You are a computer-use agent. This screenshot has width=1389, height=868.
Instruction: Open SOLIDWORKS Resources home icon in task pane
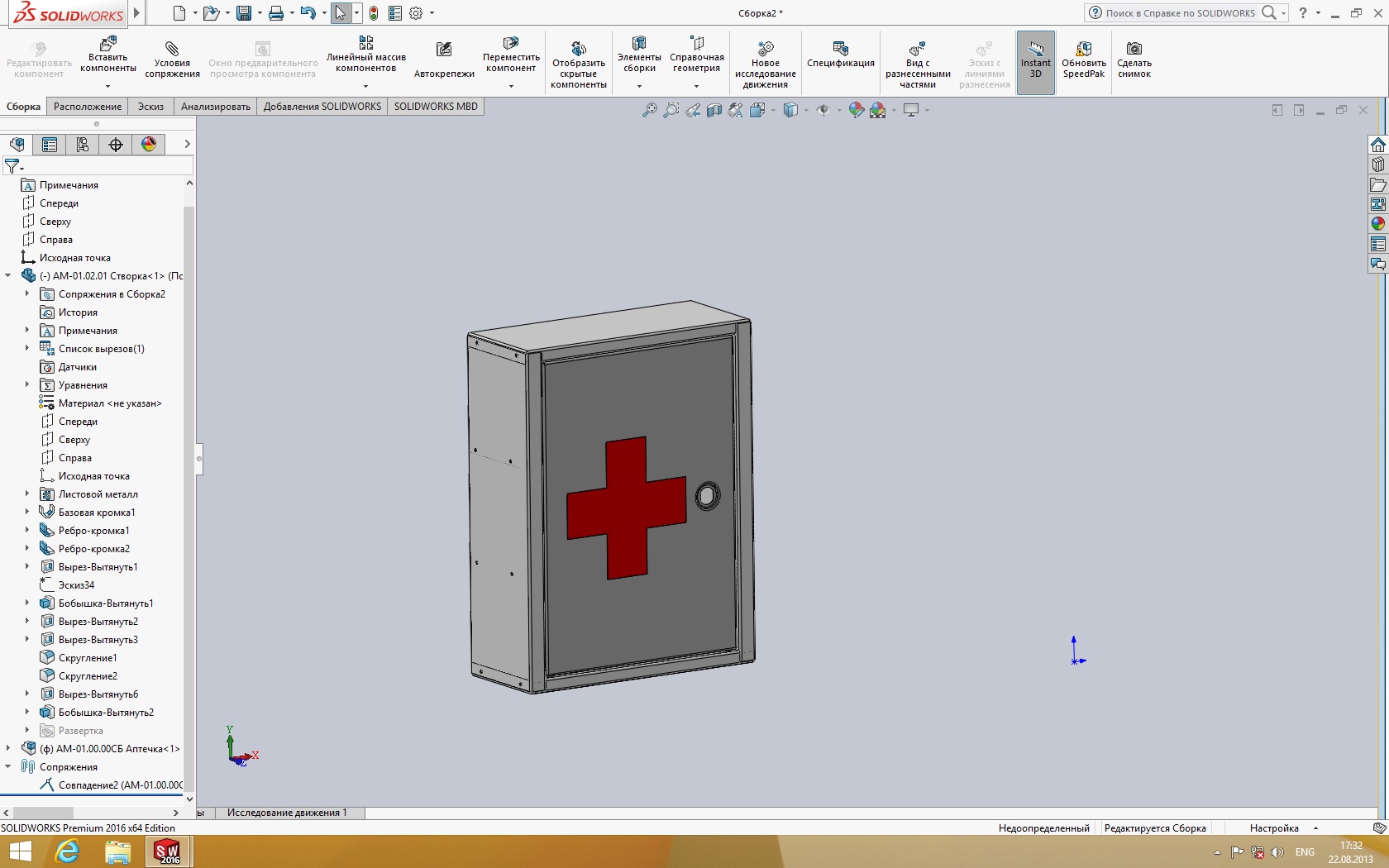point(1377,145)
